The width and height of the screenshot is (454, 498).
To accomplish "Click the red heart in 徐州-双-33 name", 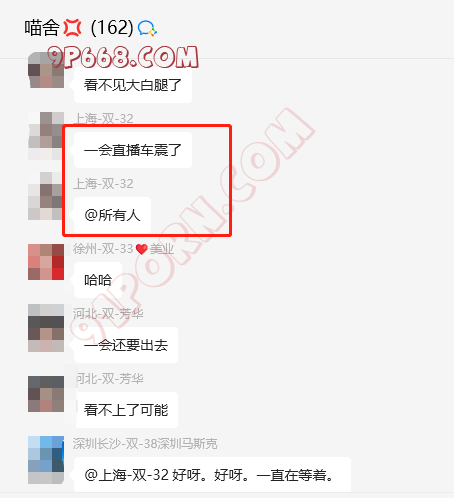I will coord(142,249).
